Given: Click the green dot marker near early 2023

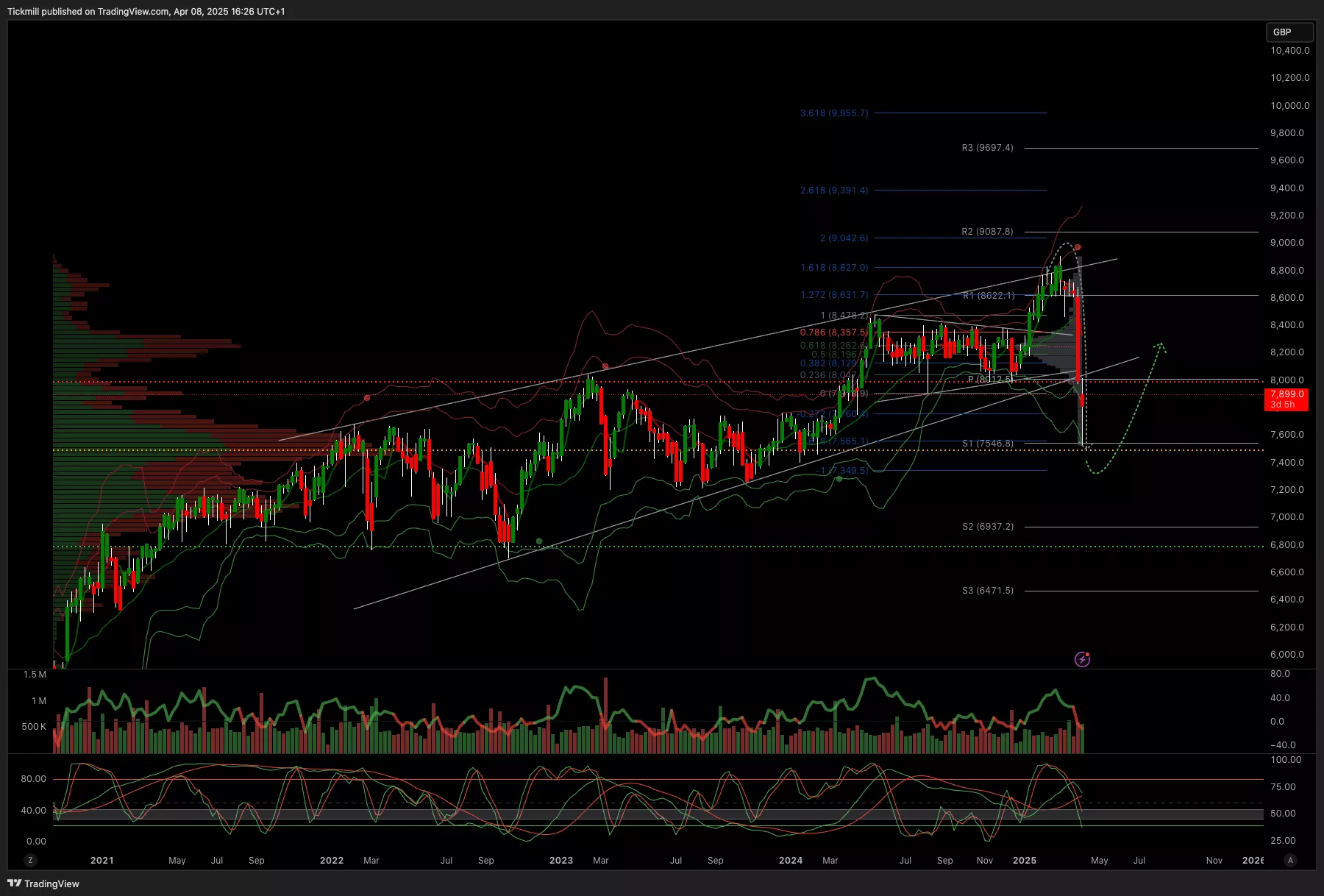Looking at the screenshot, I should 539,541.
